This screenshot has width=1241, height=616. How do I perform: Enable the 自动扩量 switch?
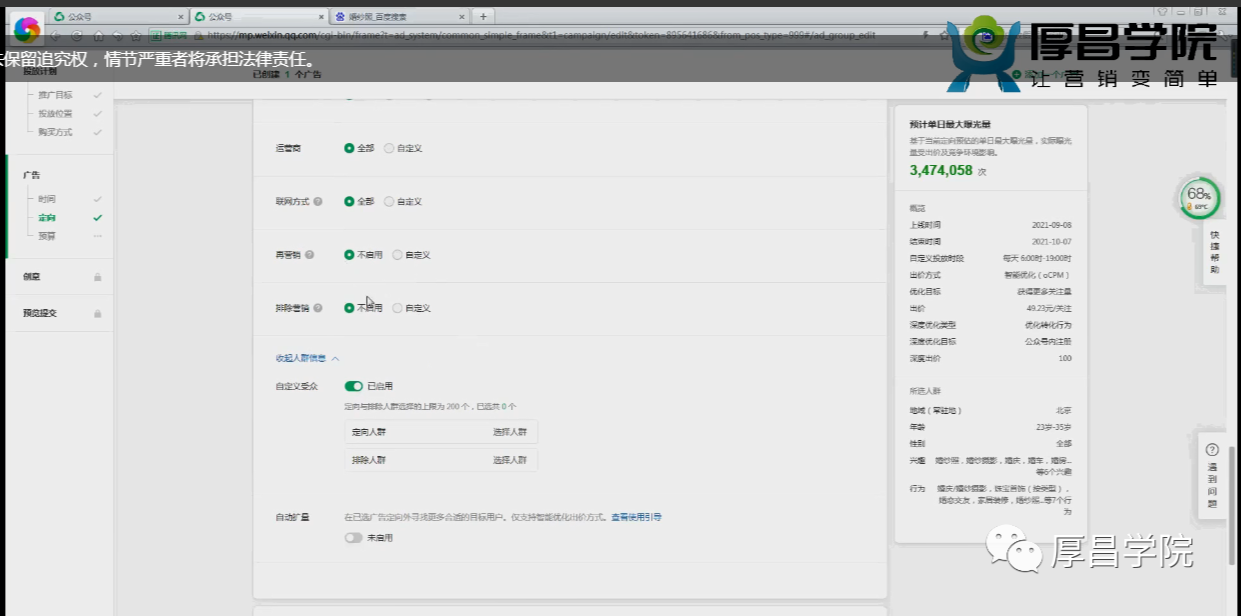click(x=353, y=538)
